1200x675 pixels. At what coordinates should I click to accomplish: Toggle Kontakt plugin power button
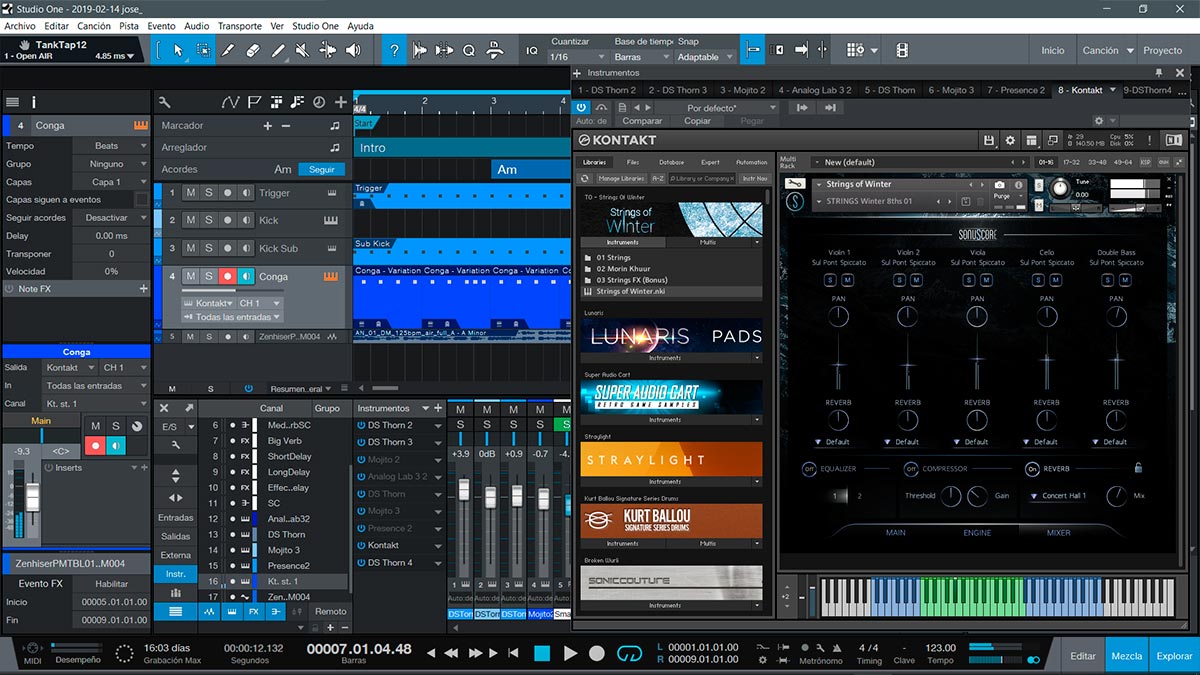[x=582, y=107]
